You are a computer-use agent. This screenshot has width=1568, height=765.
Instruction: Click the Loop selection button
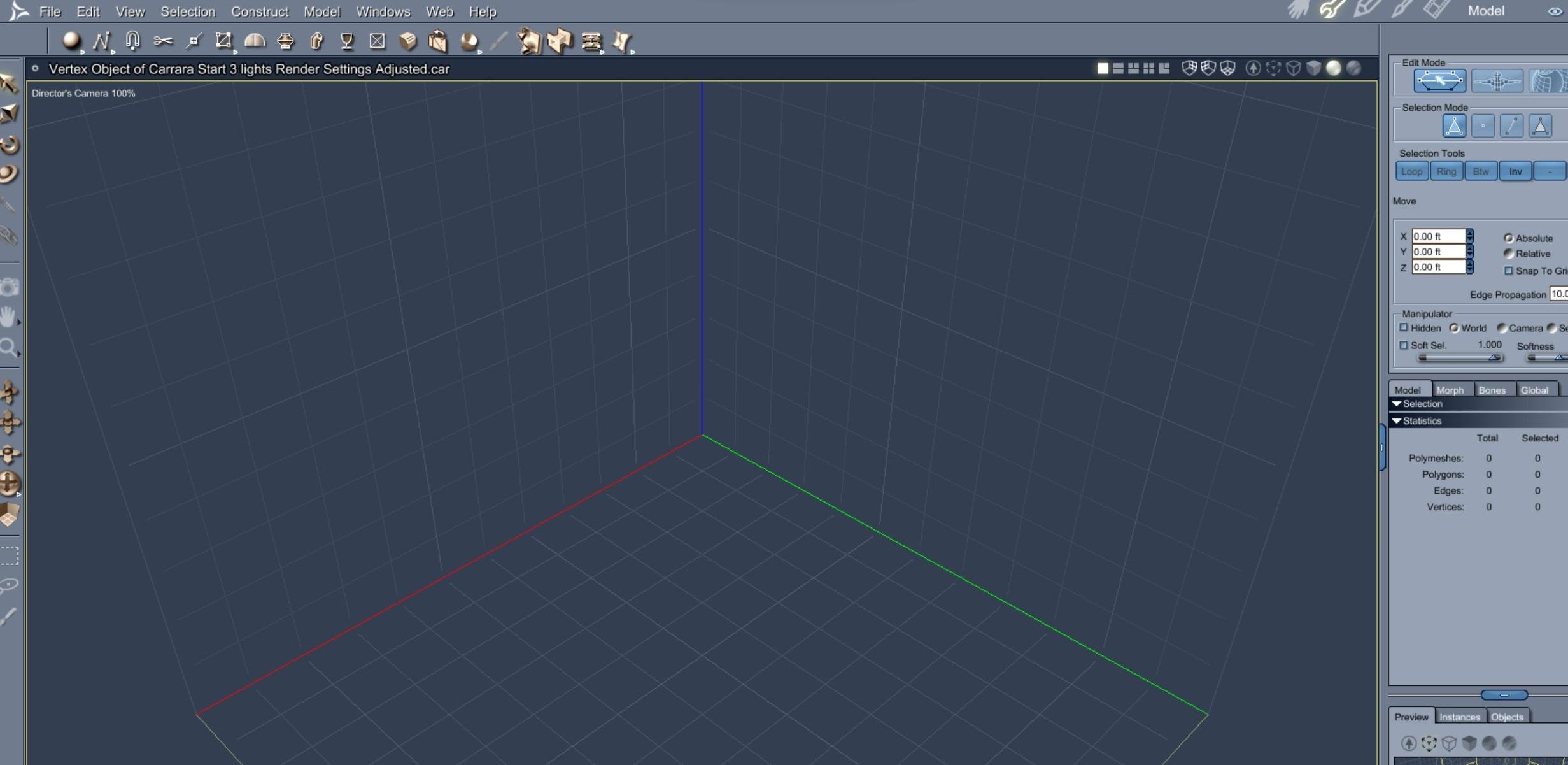point(1411,171)
